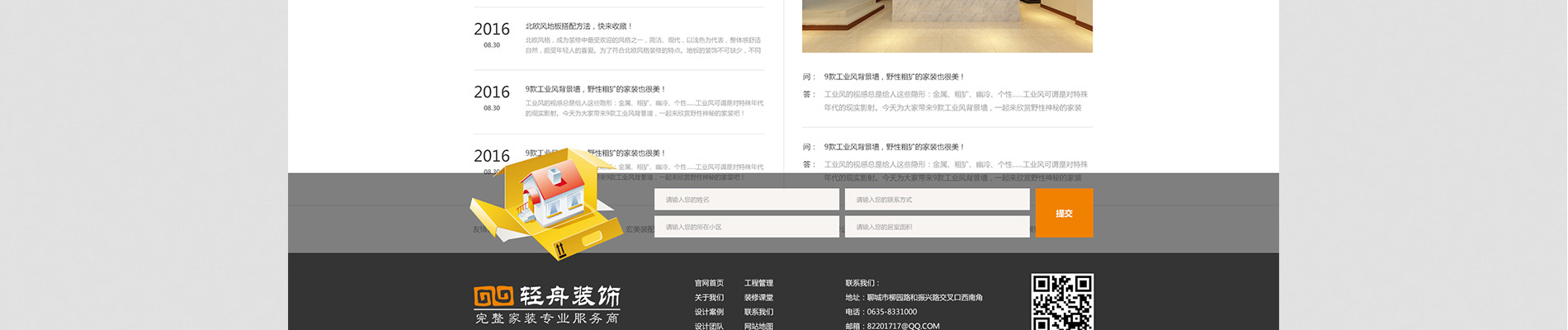Click the 答 answer text under the first question
This screenshot has width=1568, height=330.
(956, 101)
